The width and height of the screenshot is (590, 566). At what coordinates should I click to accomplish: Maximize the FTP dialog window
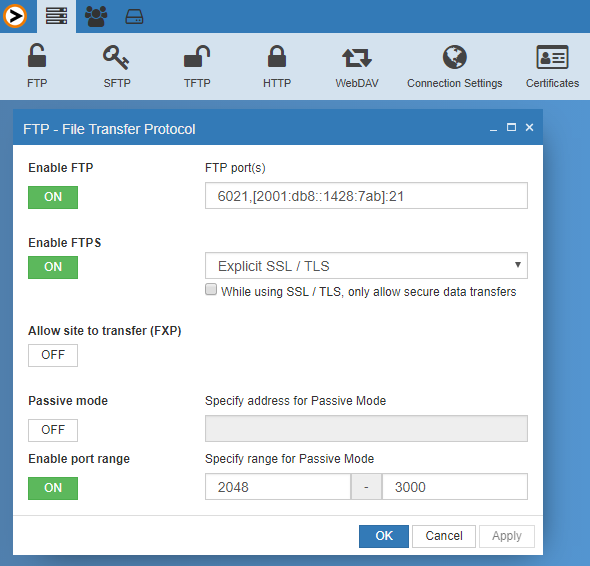click(x=511, y=127)
